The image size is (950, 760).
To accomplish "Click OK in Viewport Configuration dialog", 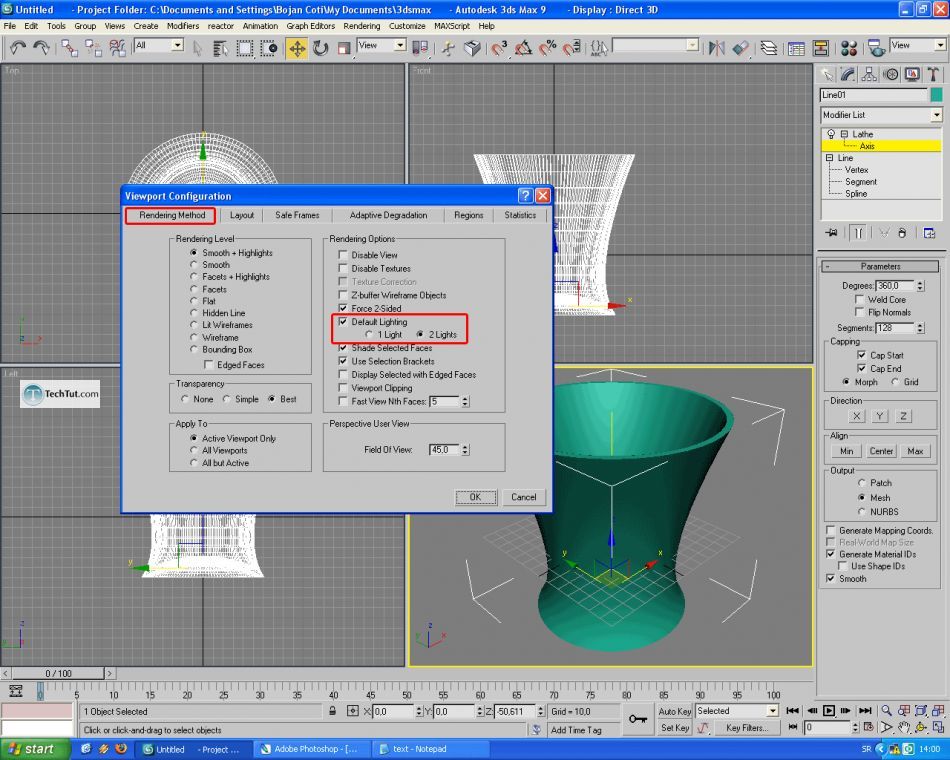I will [475, 497].
